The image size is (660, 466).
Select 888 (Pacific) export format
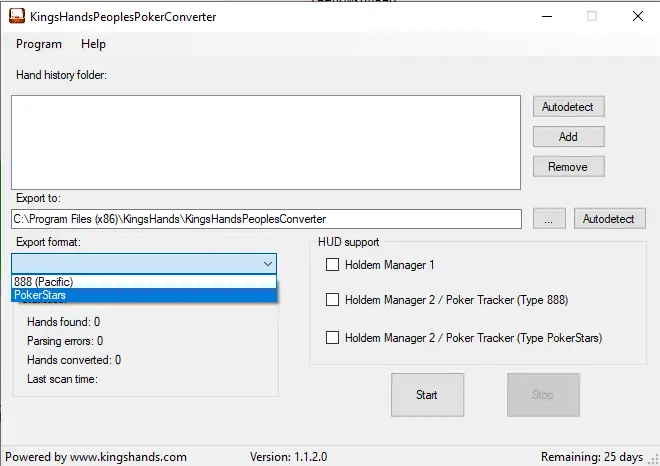[144, 282]
